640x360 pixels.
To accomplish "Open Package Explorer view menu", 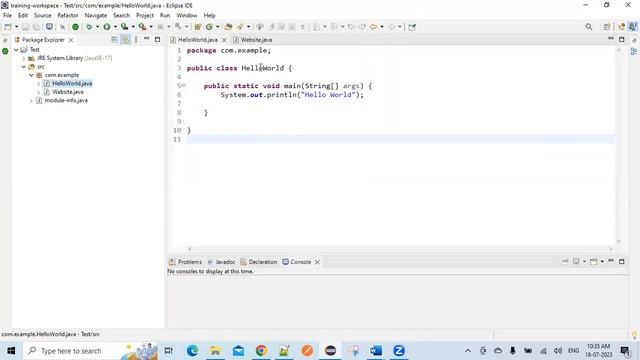I will tap(136, 40).
